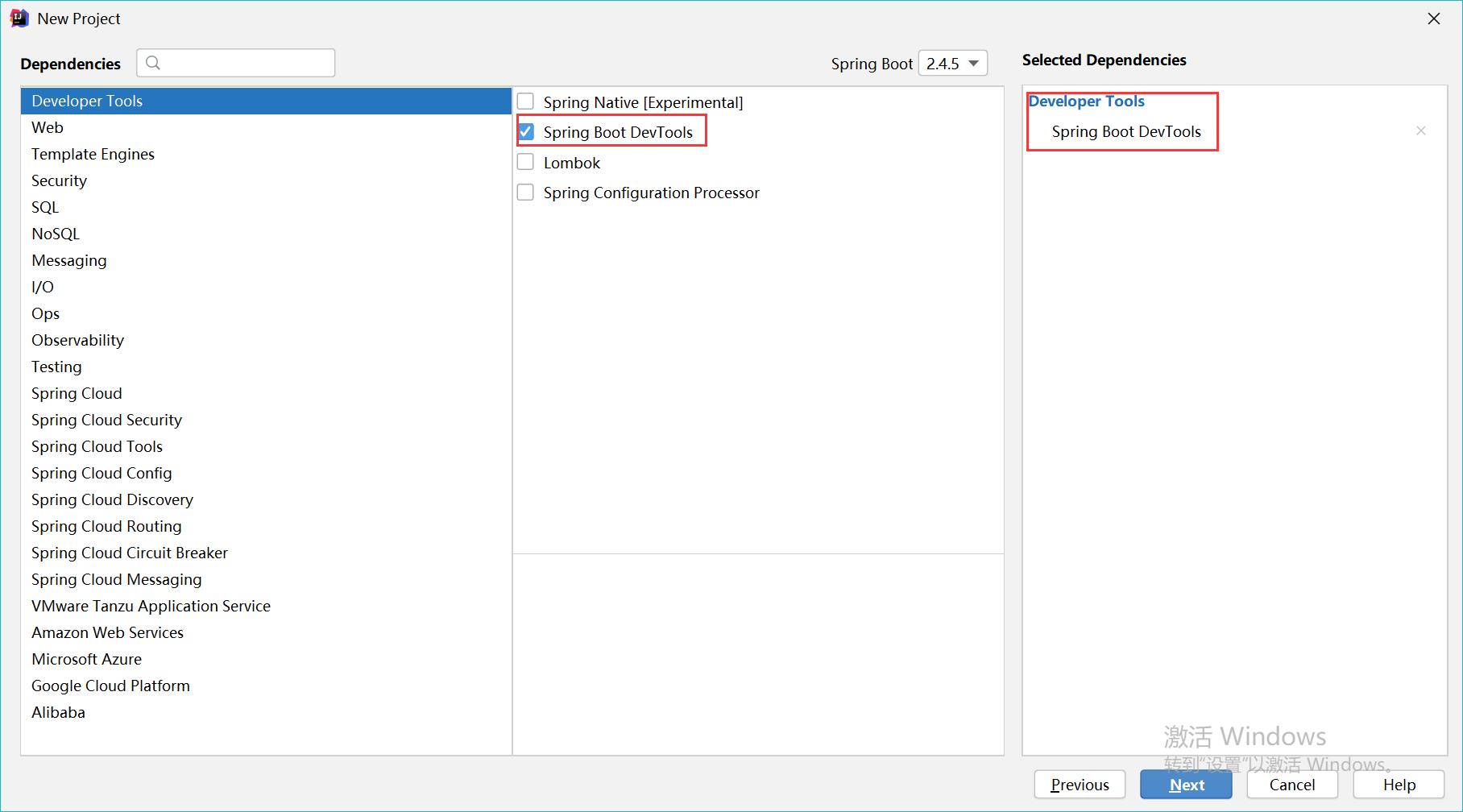Select VMware Tanzu Application Service

(x=267, y=606)
